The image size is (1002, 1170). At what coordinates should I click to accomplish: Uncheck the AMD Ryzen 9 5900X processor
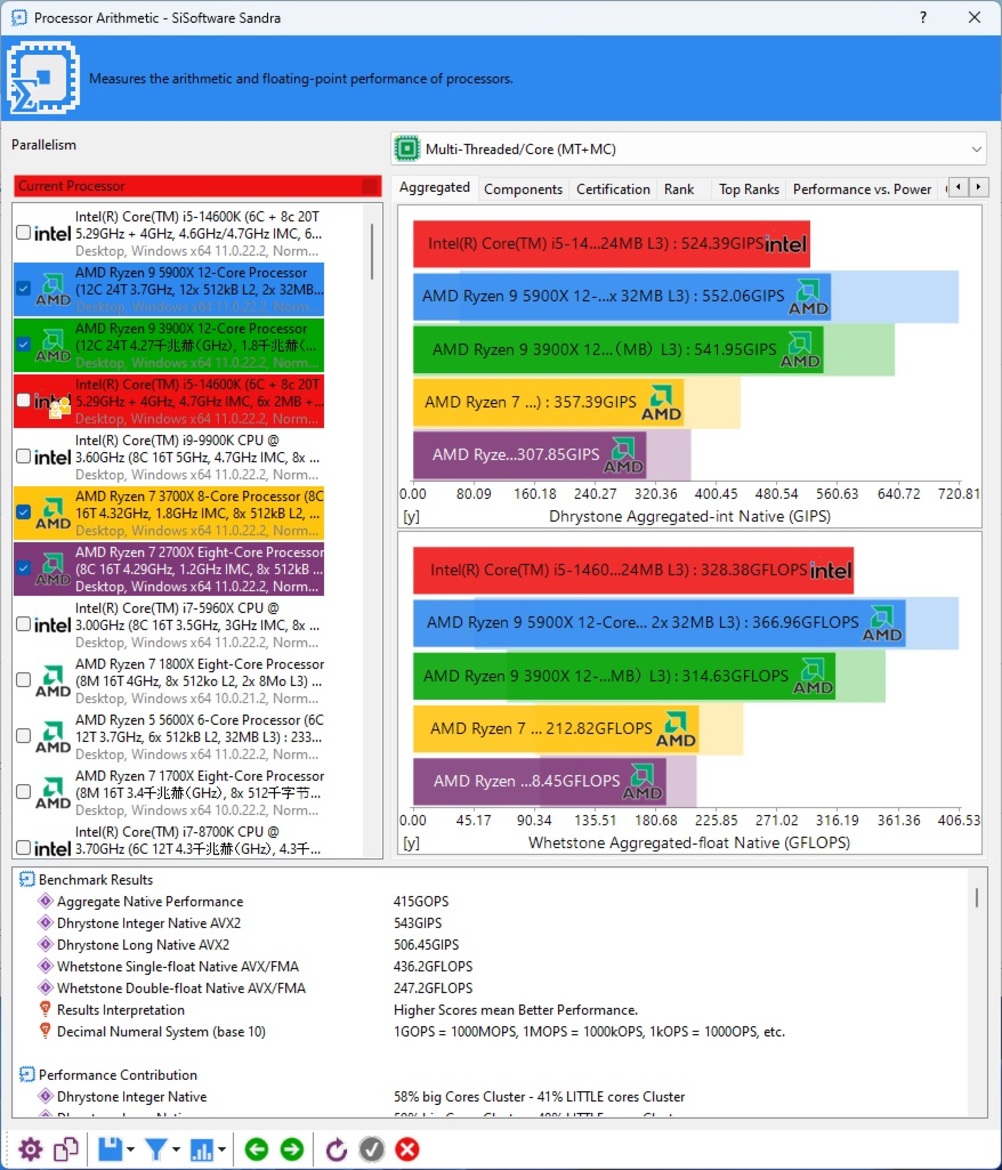click(x=23, y=288)
